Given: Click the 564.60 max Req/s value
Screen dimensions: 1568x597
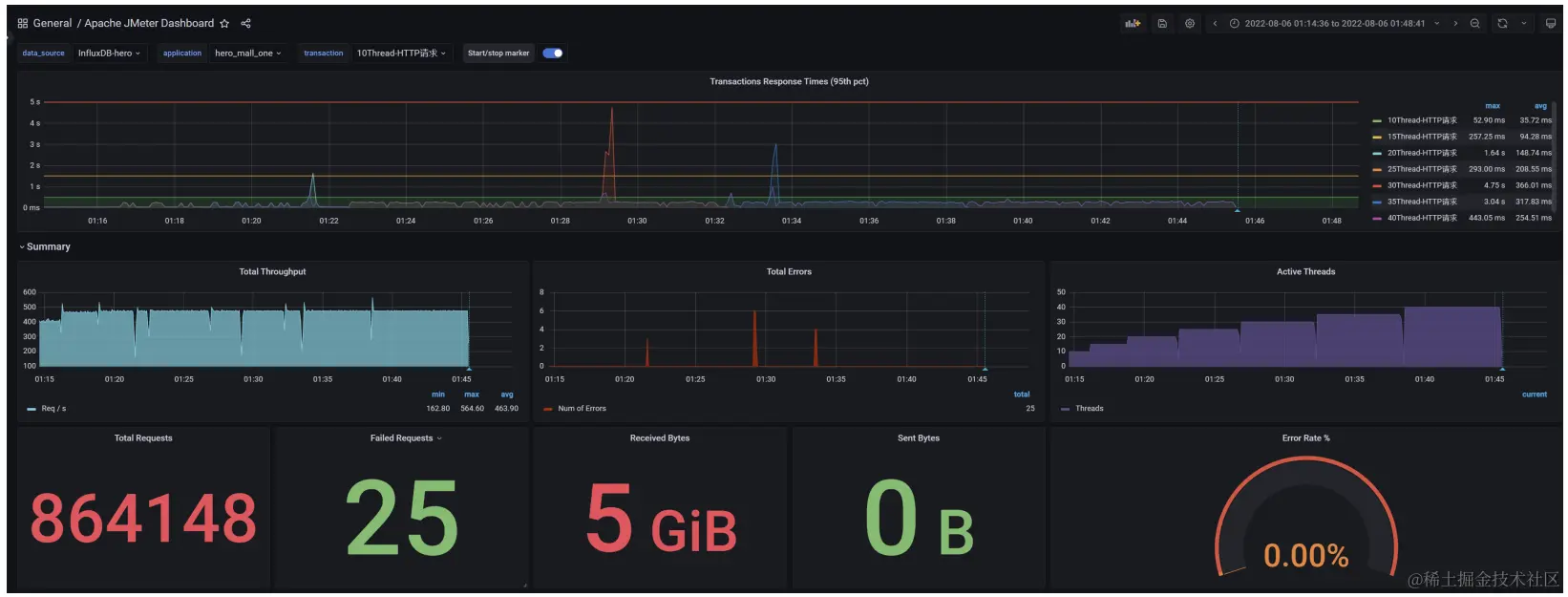Looking at the screenshot, I should tap(472, 409).
